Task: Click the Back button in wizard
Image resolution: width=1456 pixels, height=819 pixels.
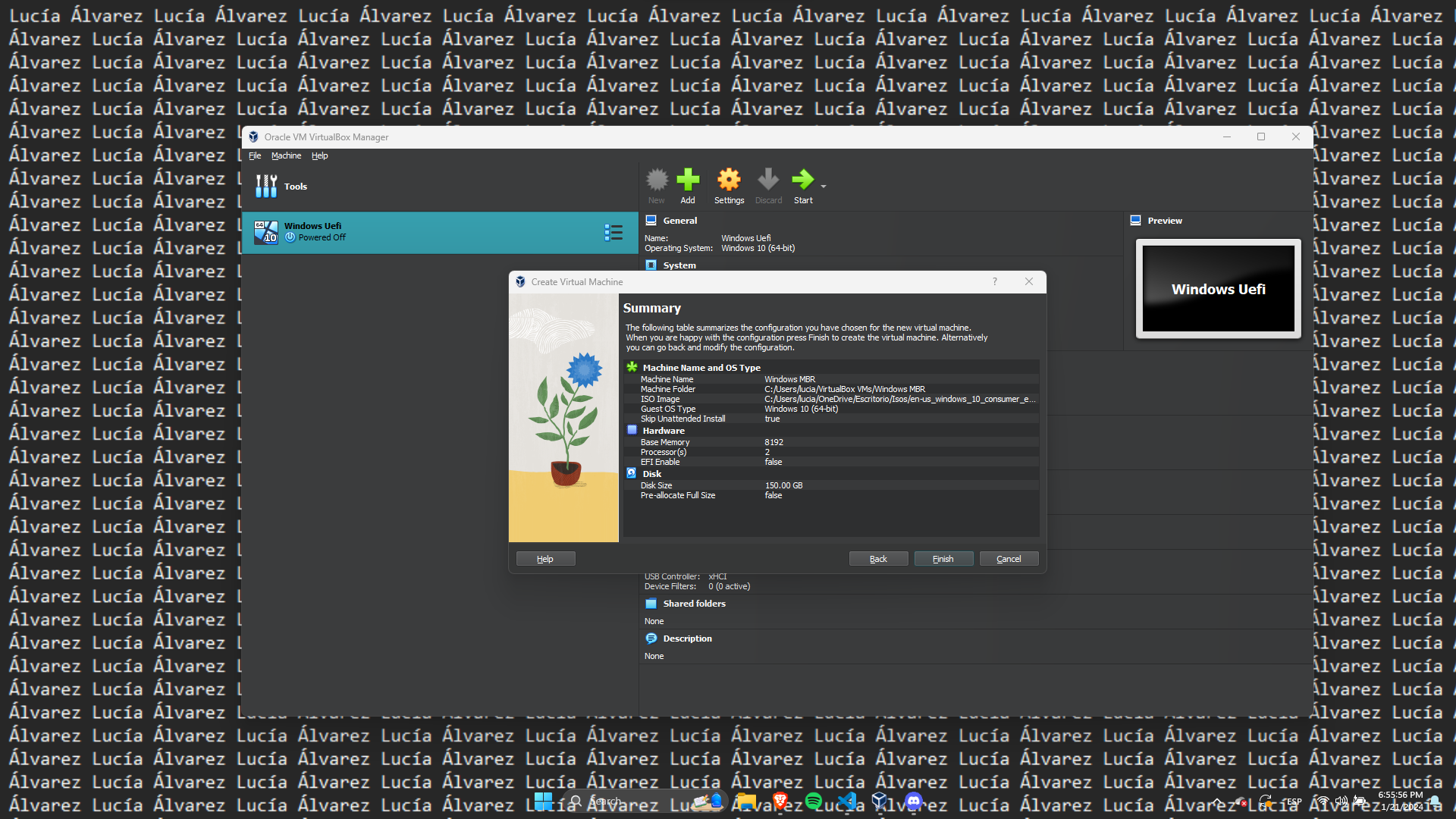Action: [x=878, y=559]
